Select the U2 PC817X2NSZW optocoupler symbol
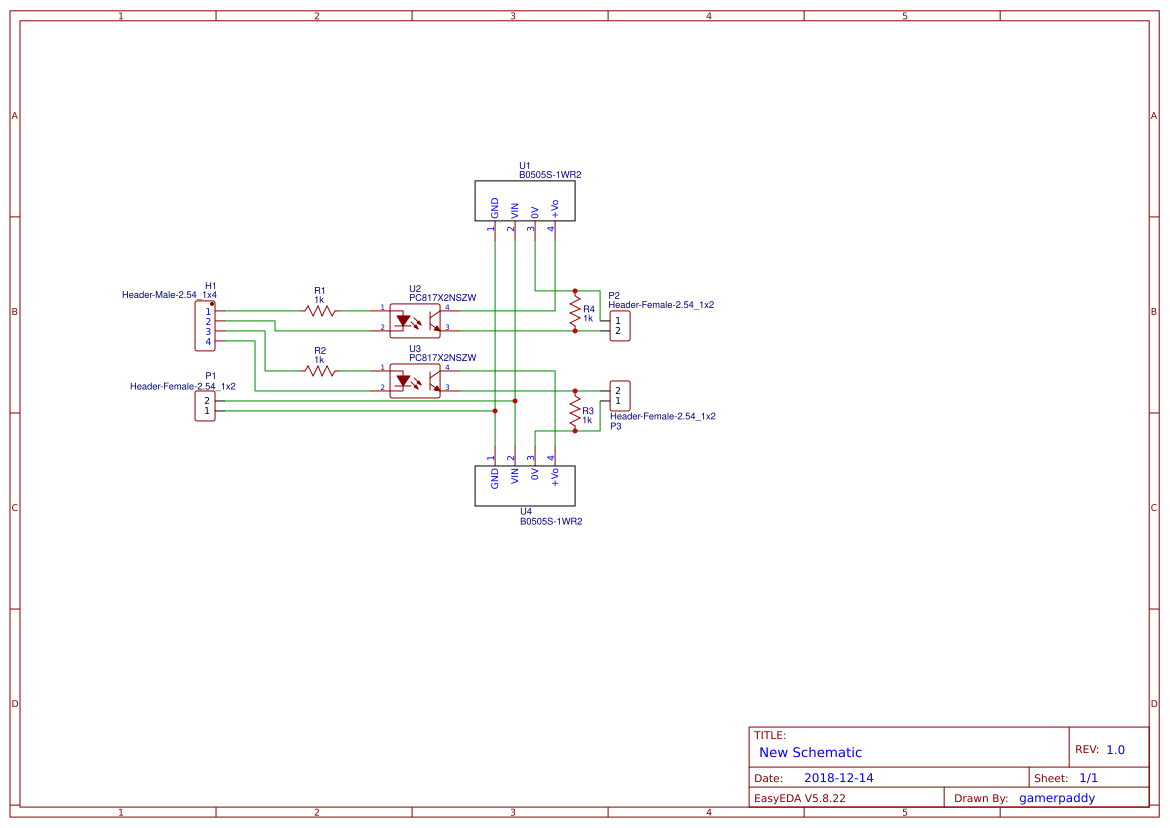The image size is (1170, 828). (x=415, y=320)
